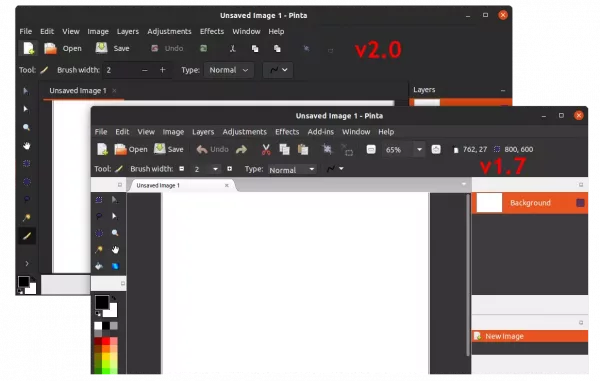Select the Zoom magnifier in the v2.0 toolbox

(x=26, y=127)
